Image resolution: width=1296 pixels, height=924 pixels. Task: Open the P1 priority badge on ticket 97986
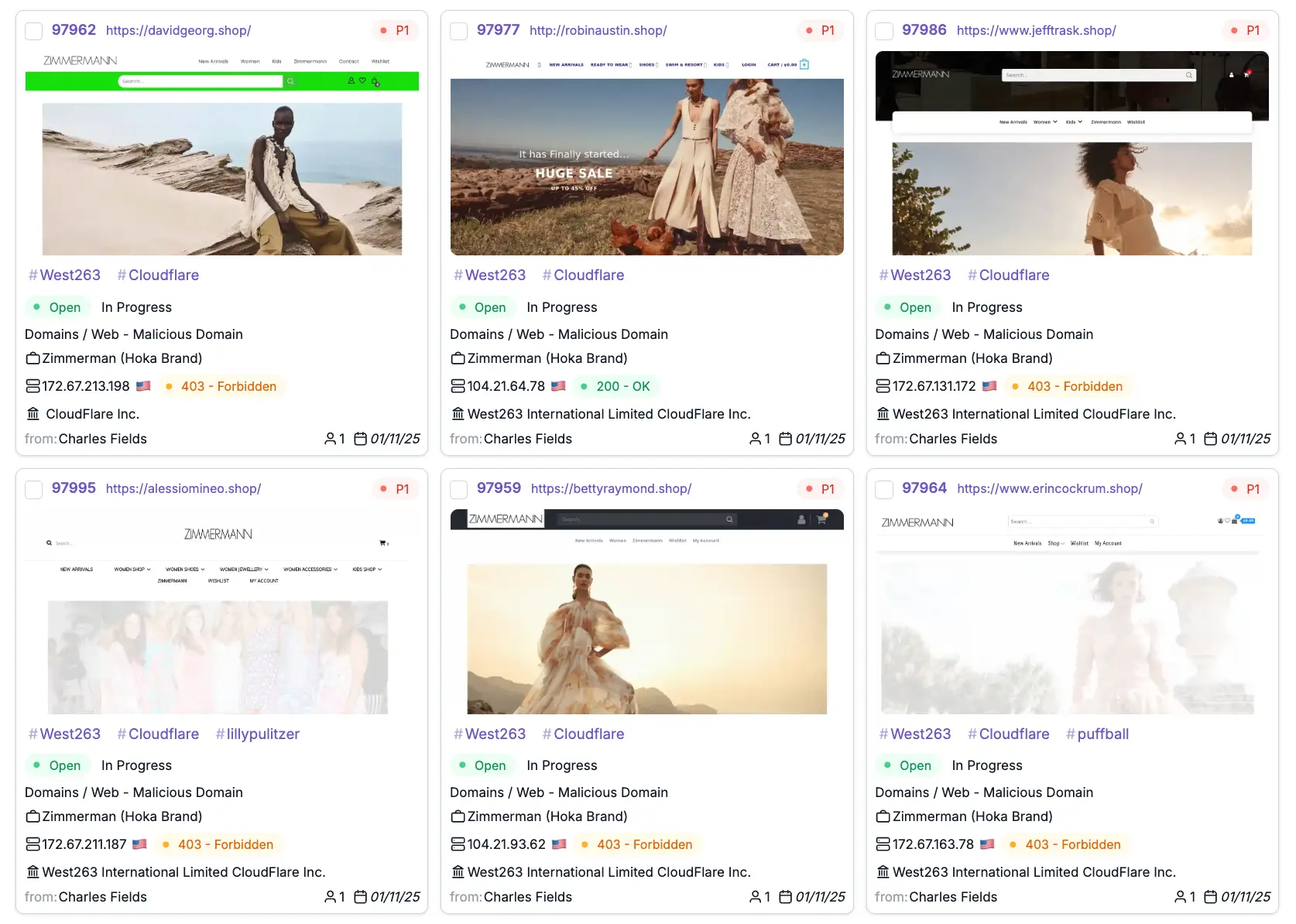tap(1245, 30)
